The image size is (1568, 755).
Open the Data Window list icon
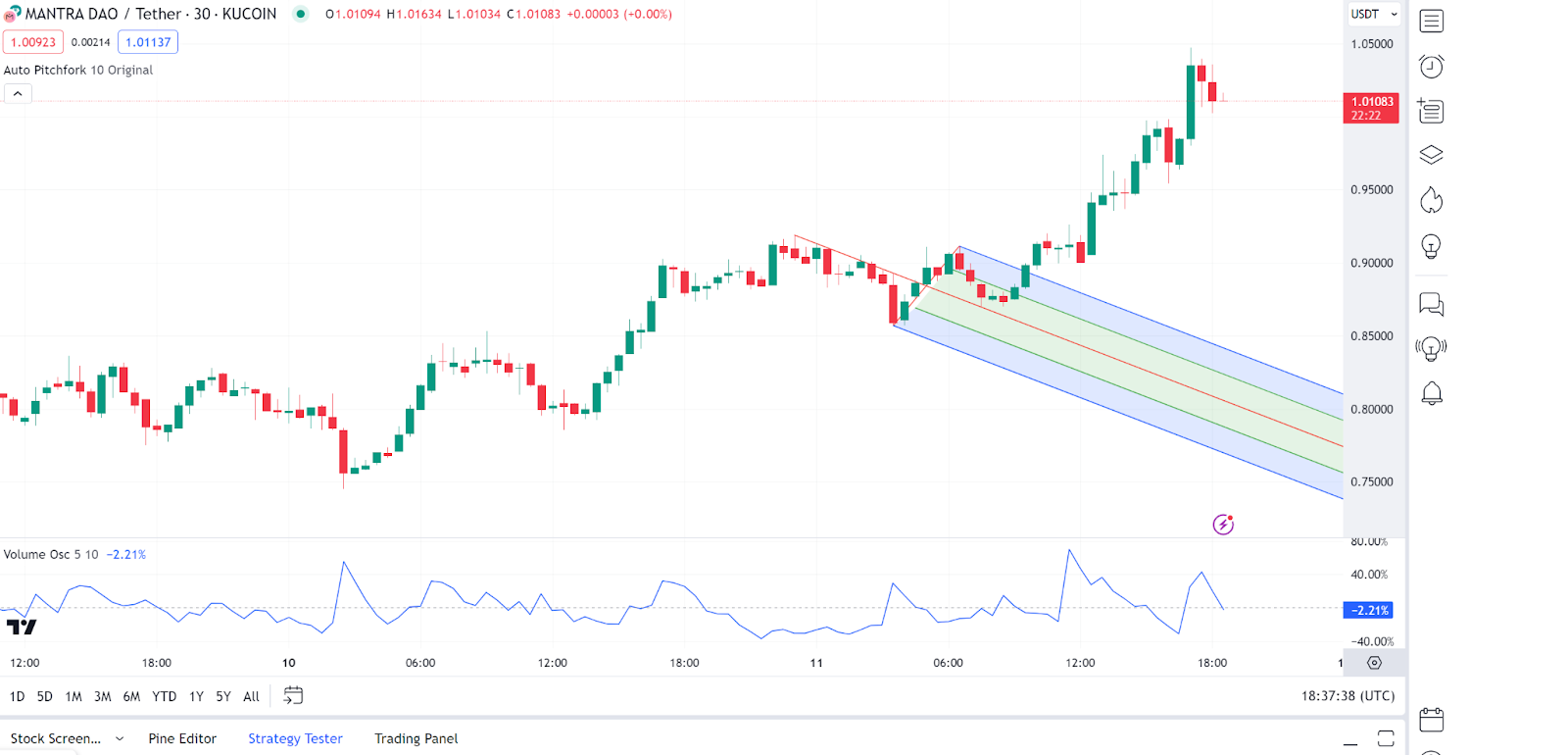point(1431,111)
